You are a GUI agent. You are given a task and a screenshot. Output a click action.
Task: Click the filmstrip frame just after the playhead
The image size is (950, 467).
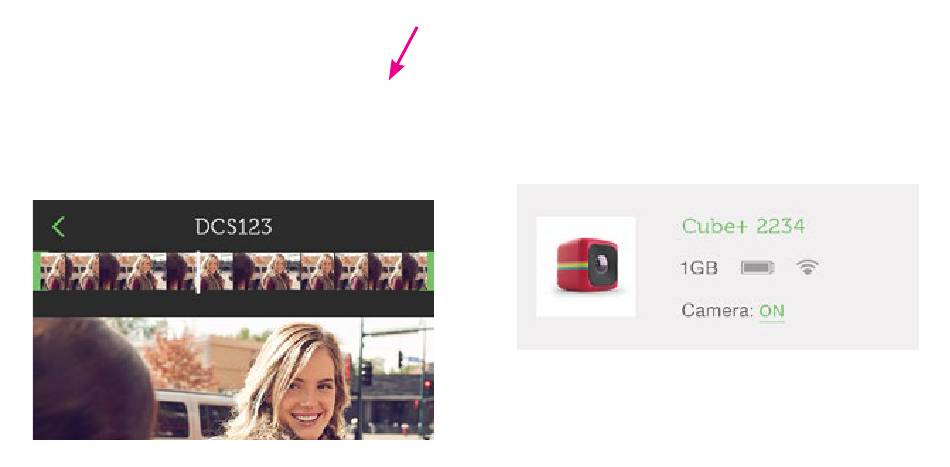pos(217,271)
